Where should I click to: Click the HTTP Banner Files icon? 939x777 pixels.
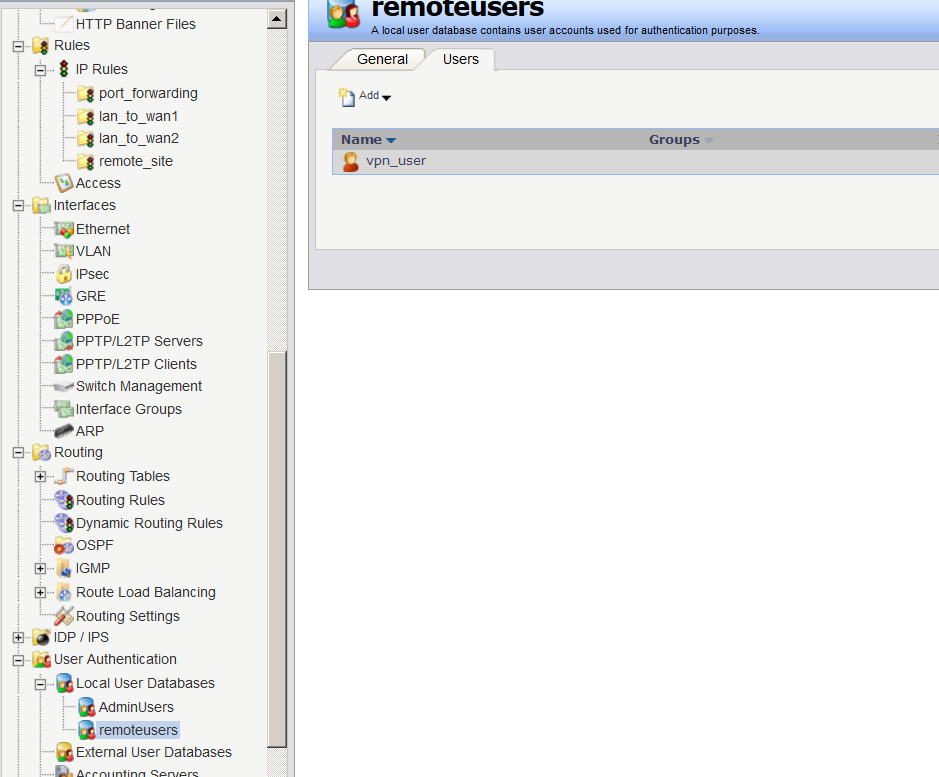tap(63, 24)
